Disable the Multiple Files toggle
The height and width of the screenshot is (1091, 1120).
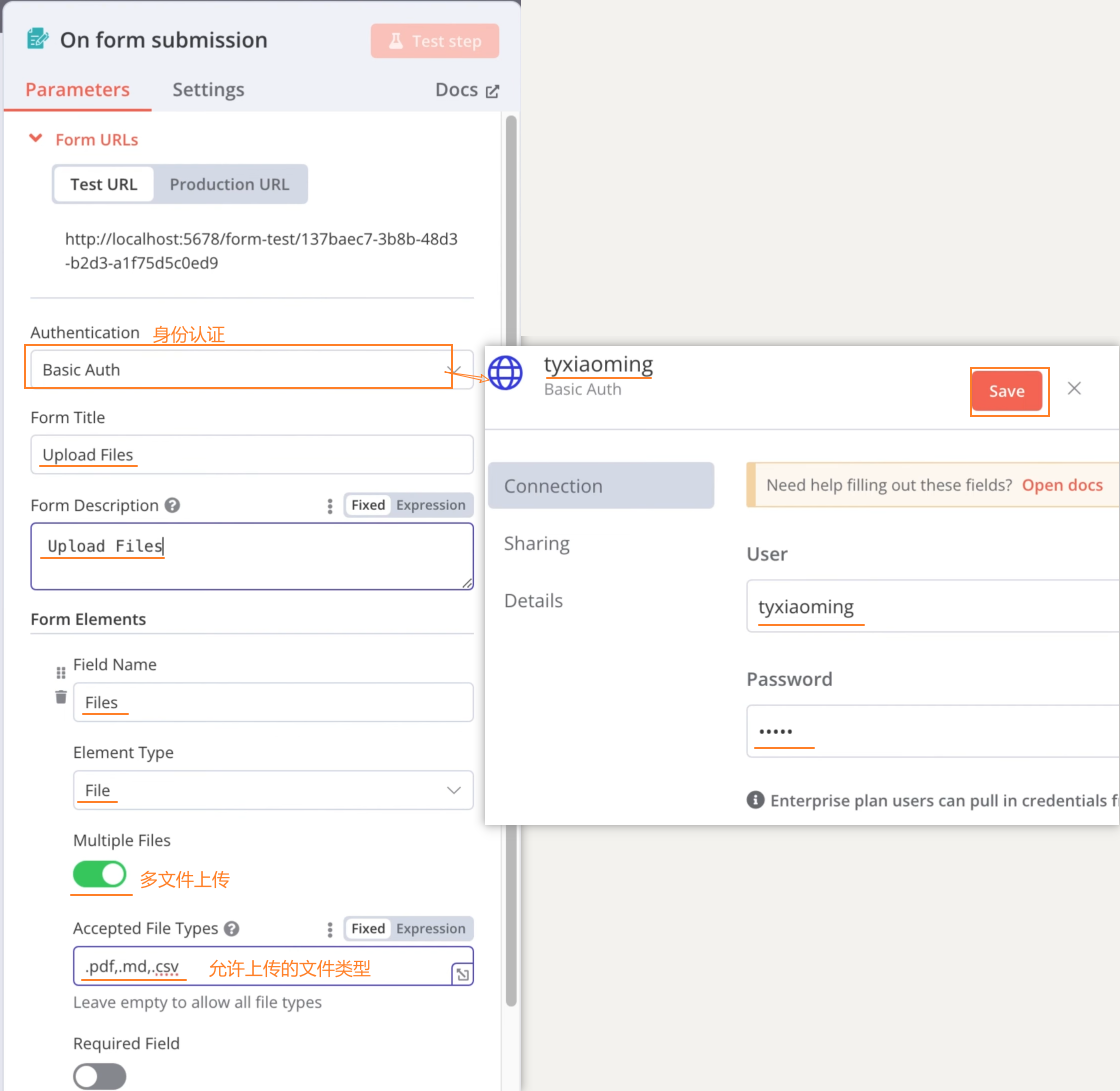tap(100, 875)
